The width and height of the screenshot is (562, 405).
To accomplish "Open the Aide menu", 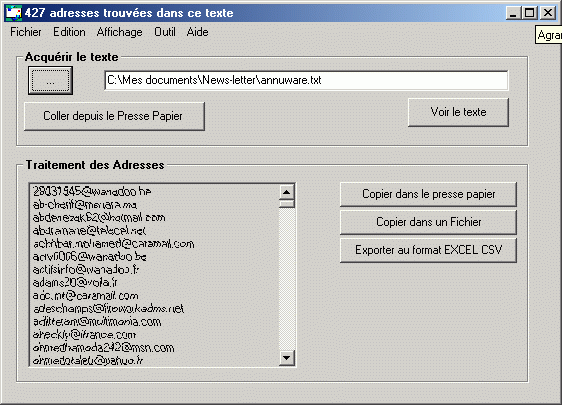I will [197, 32].
